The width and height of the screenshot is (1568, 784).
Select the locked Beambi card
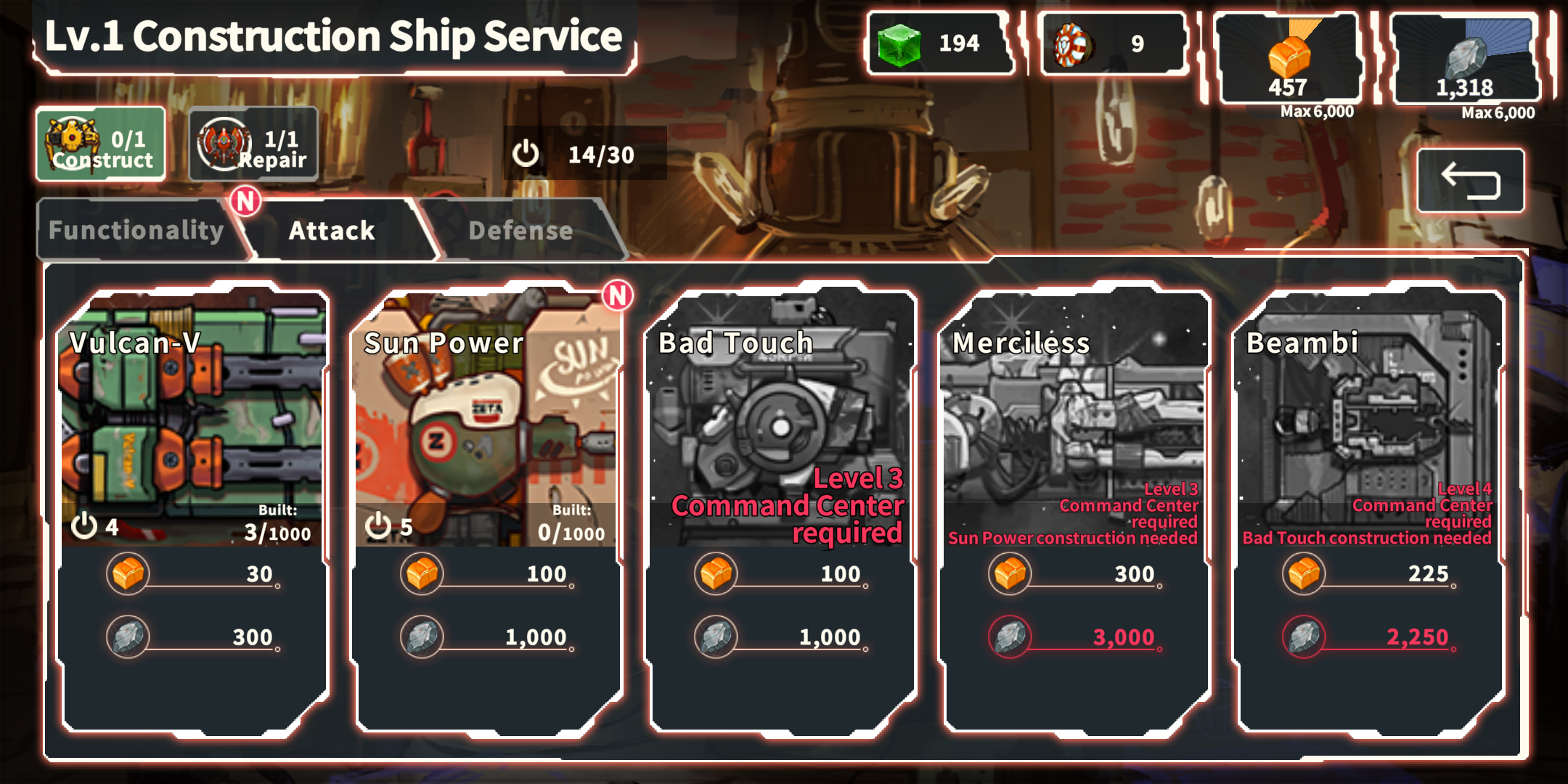pyautogui.click(x=1370, y=511)
